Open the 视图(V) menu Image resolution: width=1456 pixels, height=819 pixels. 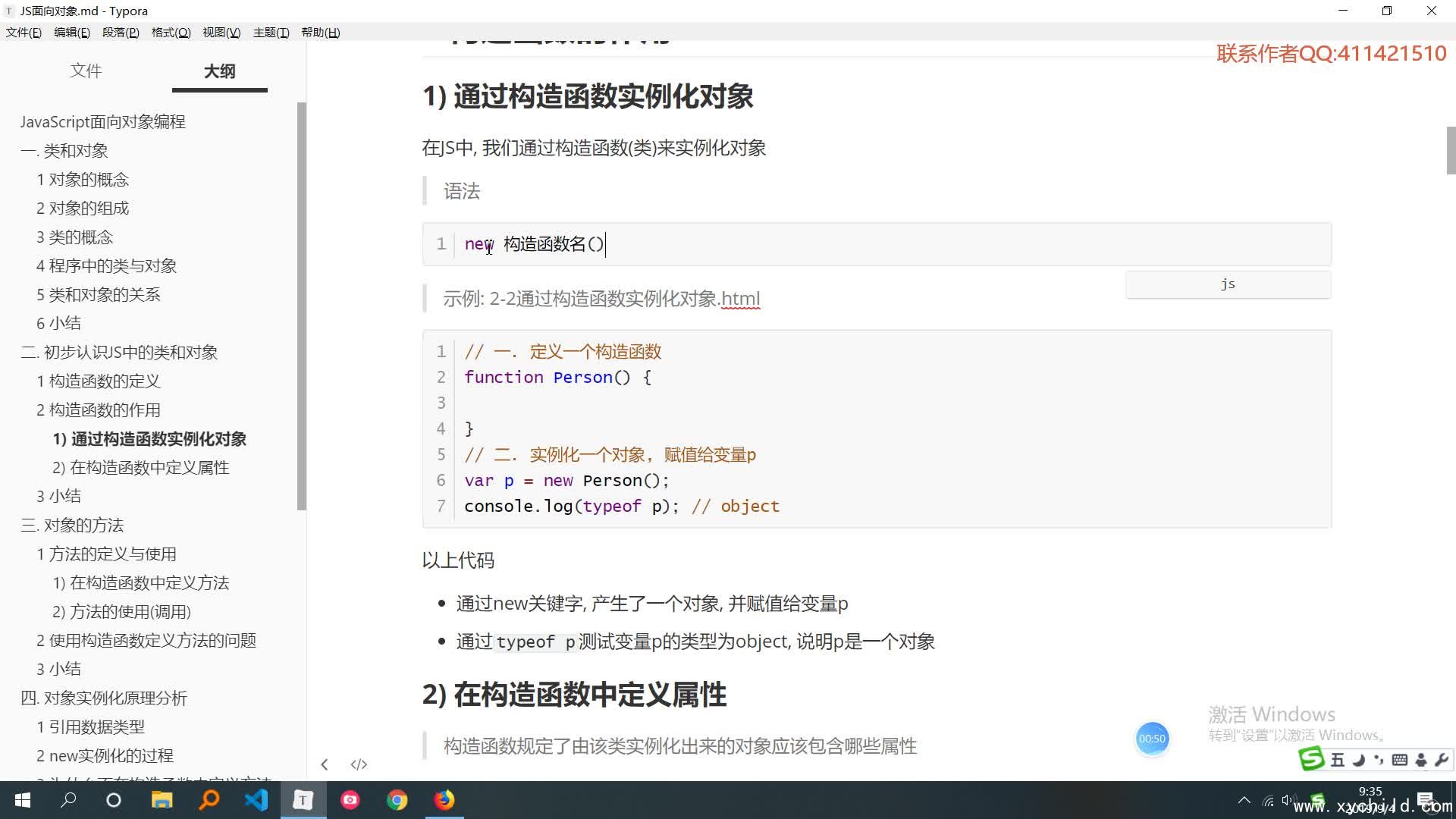click(221, 33)
